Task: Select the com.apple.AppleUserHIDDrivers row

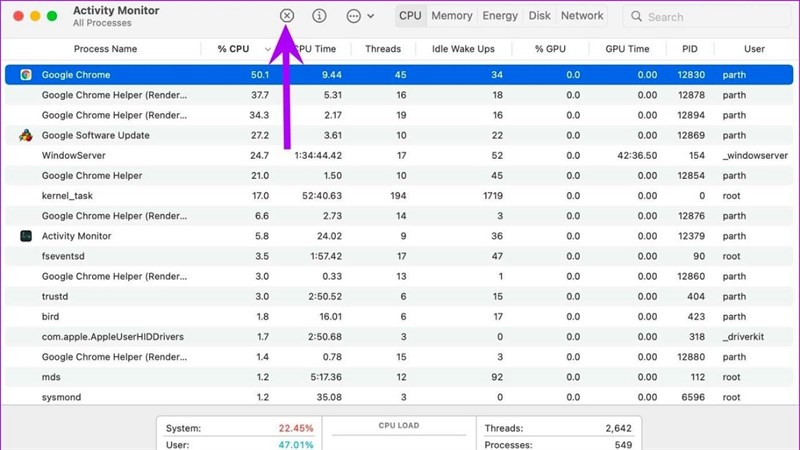Action: 399,337
